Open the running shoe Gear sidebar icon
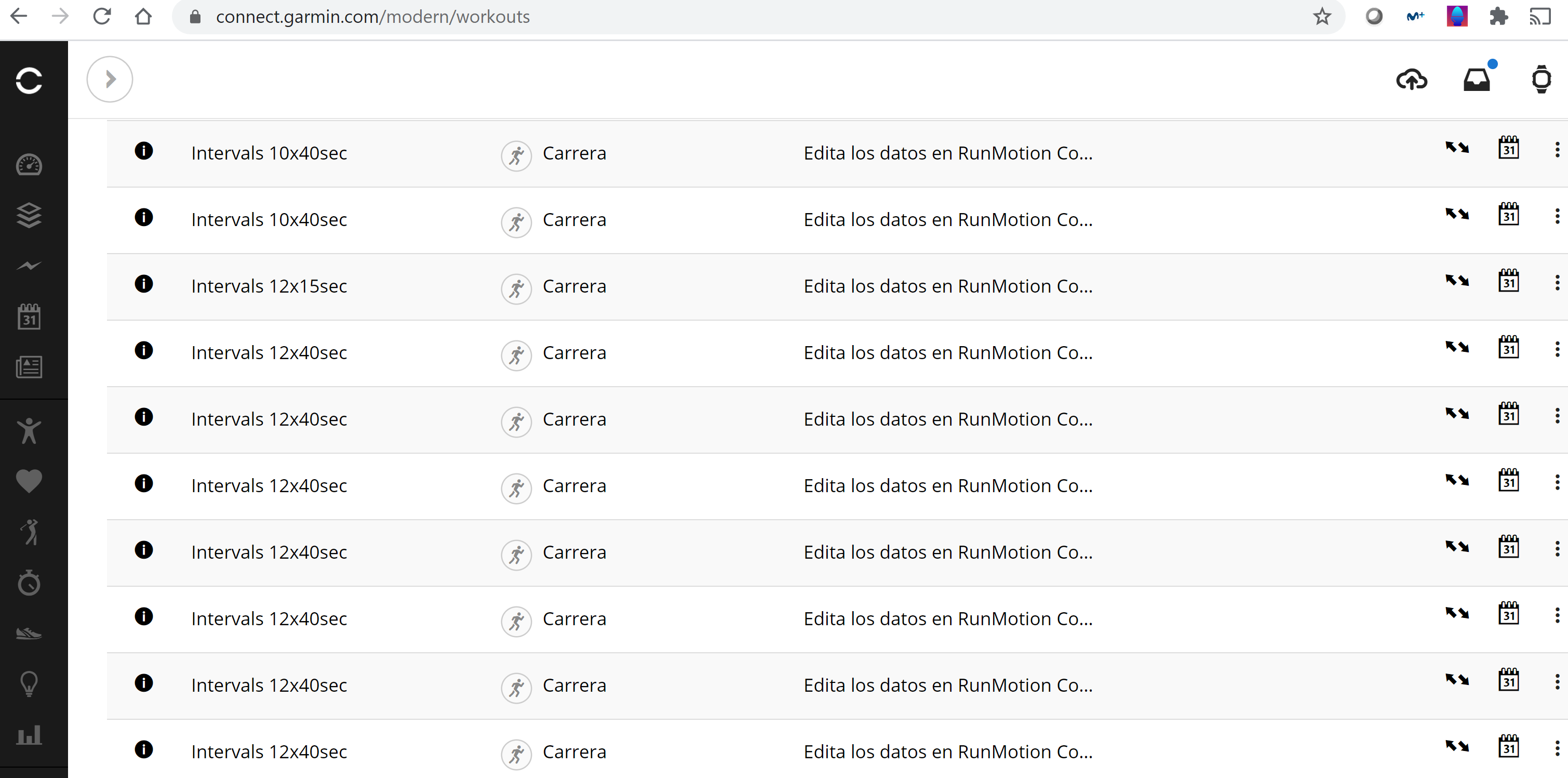The width and height of the screenshot is (1568, 778). tap(29, 634)
